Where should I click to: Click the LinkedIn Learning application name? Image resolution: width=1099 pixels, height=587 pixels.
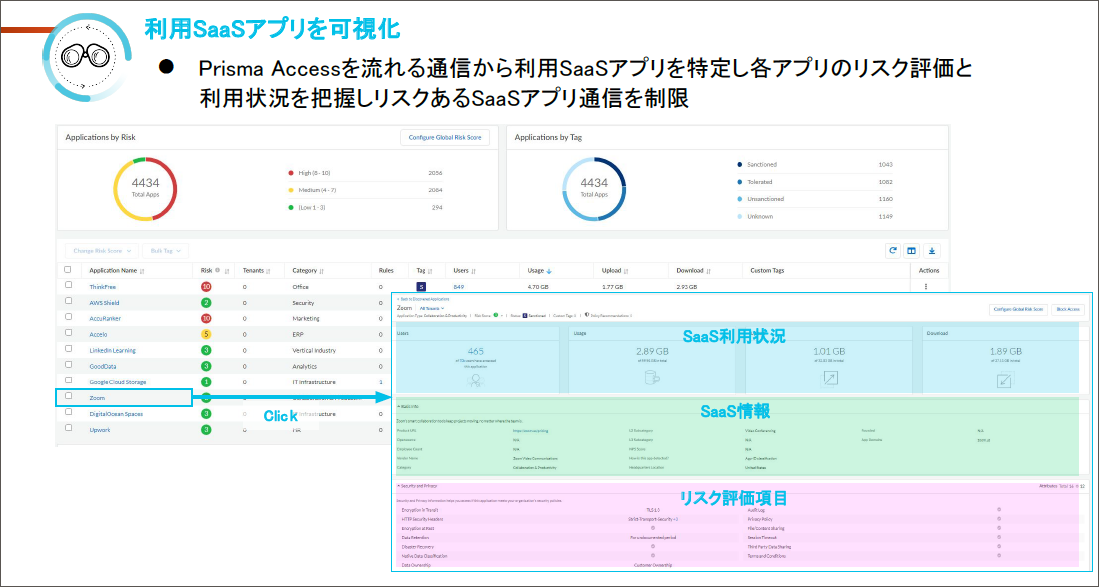(x=112, y=350)
